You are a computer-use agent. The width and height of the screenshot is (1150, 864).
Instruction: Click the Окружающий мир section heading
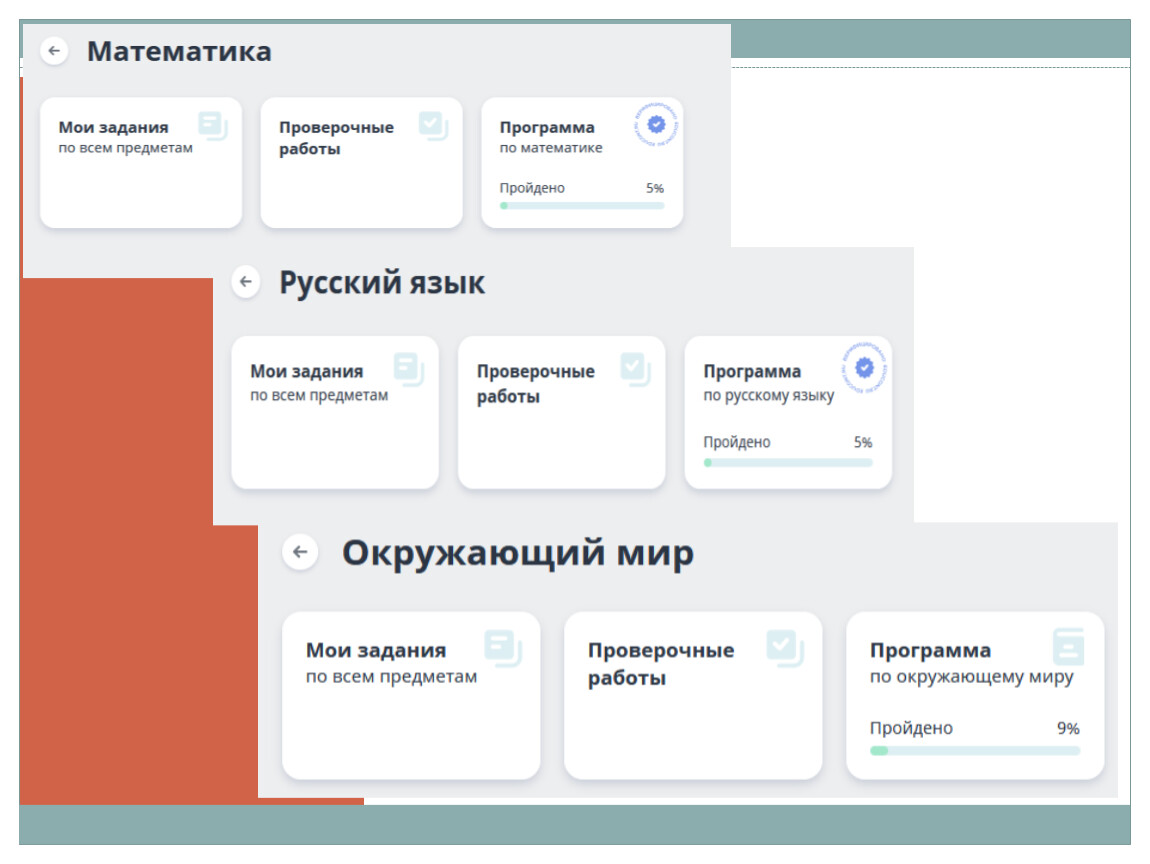pos(517,553)
